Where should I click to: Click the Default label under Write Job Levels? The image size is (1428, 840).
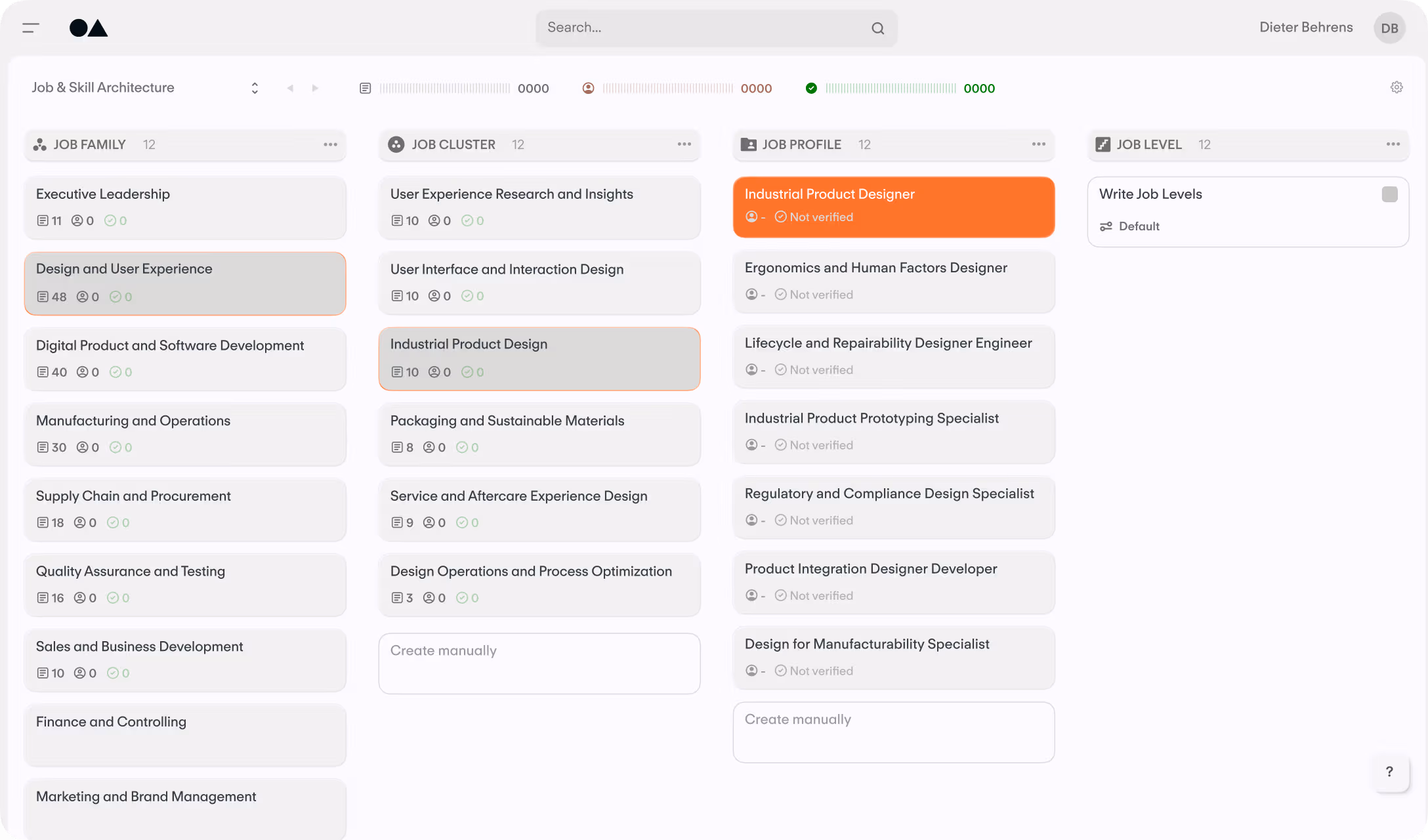(x=1139, y=226)
